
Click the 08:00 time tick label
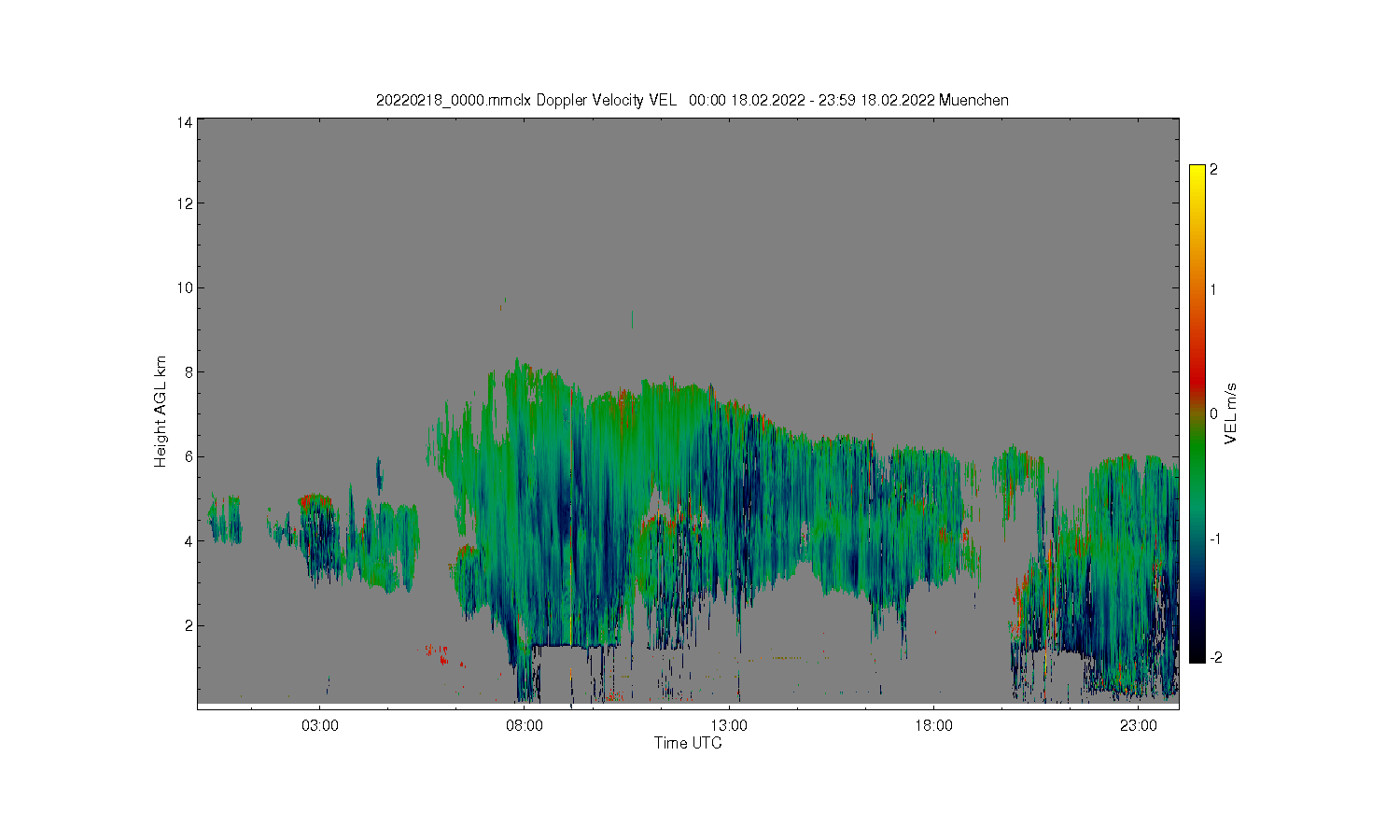click(525, 725)
